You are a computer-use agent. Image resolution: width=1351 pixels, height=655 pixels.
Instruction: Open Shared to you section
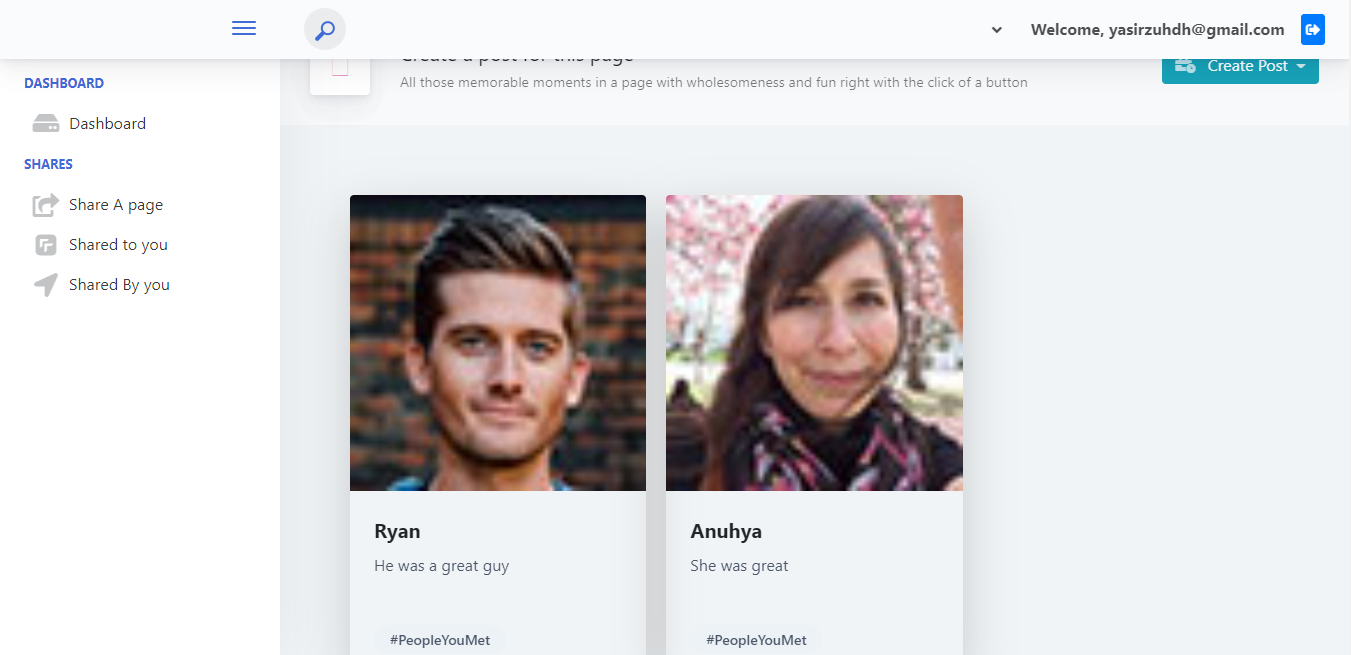118,245
